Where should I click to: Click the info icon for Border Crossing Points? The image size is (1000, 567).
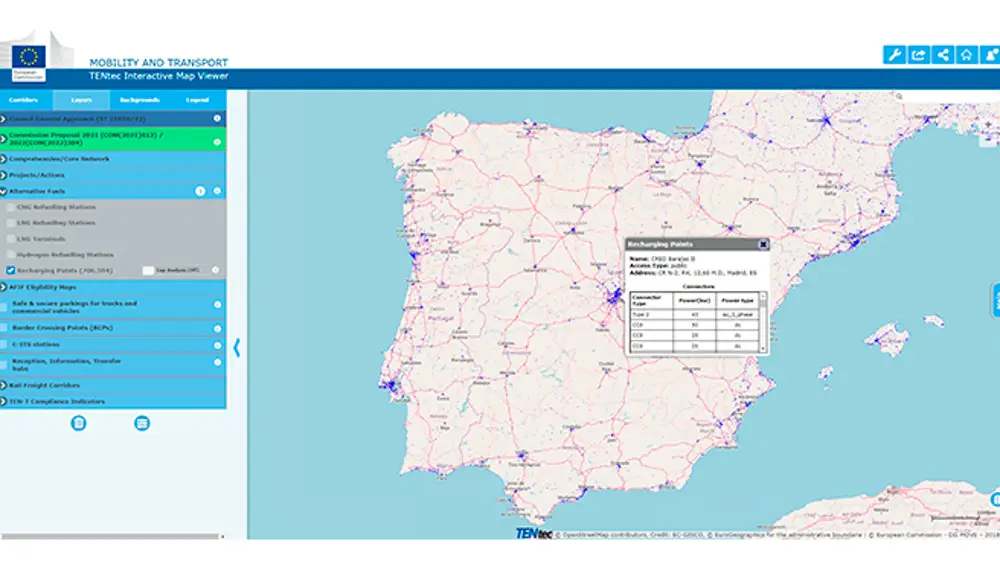coord(217,328)
